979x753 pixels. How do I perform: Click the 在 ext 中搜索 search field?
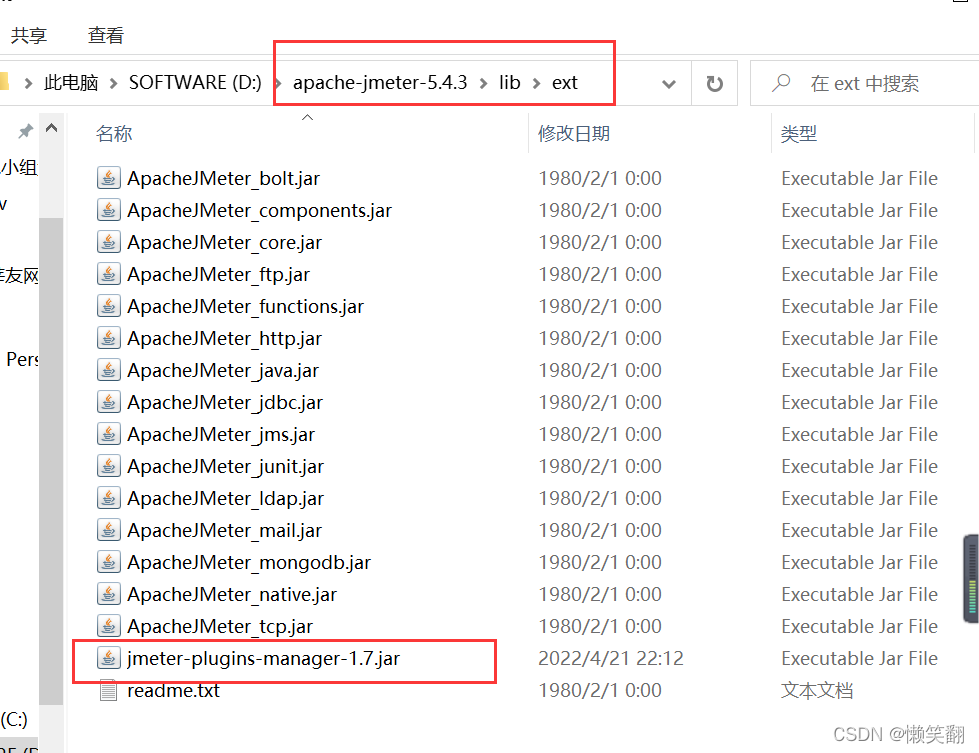[x=865, y=83]
